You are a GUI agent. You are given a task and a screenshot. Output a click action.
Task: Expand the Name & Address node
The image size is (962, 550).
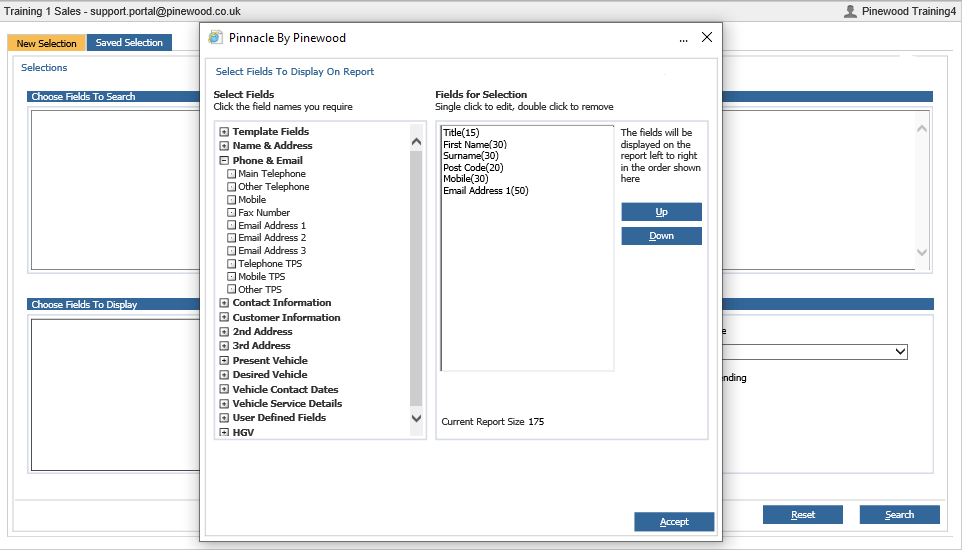pos(224,146)
